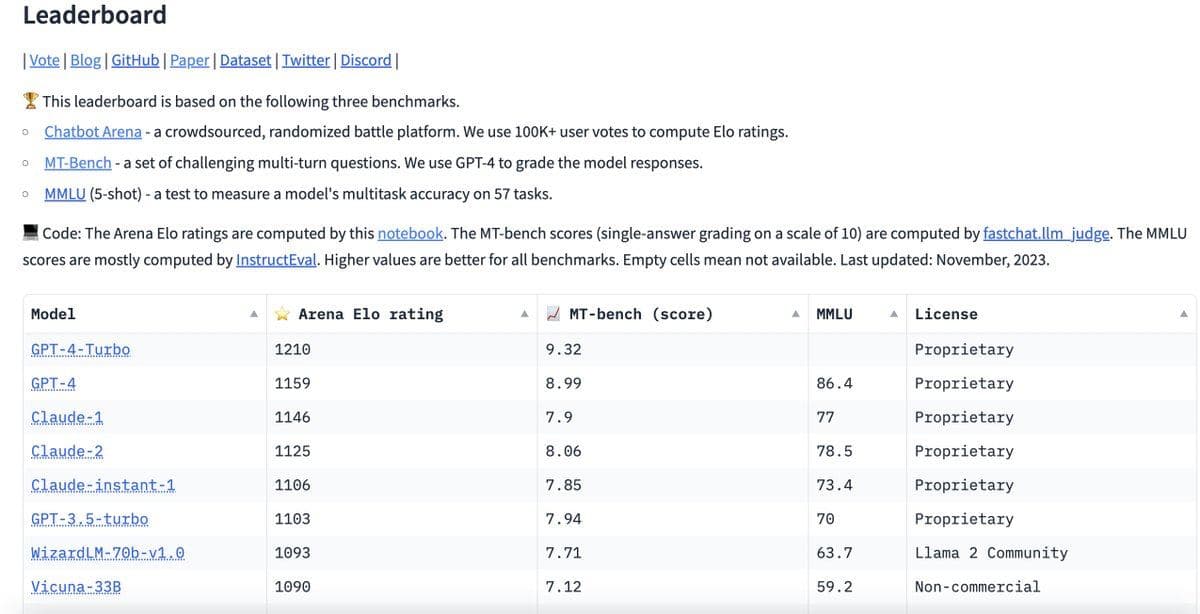
Task: Open the Vote link
Action: (45, 60)
